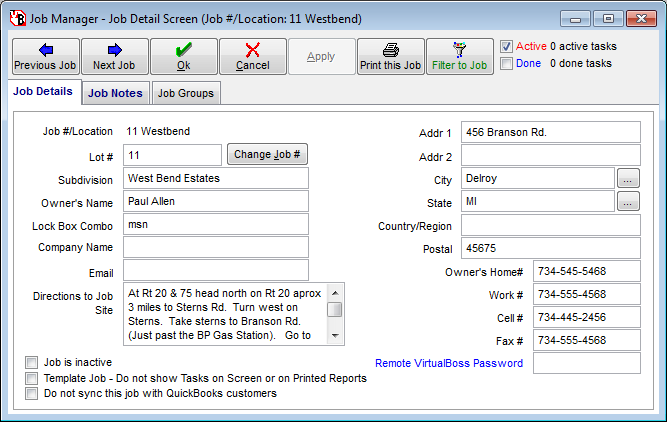667x422 pixels.
Task: Click the VirtualBoss app icon in title bar
Action: (x=16, y=18)
